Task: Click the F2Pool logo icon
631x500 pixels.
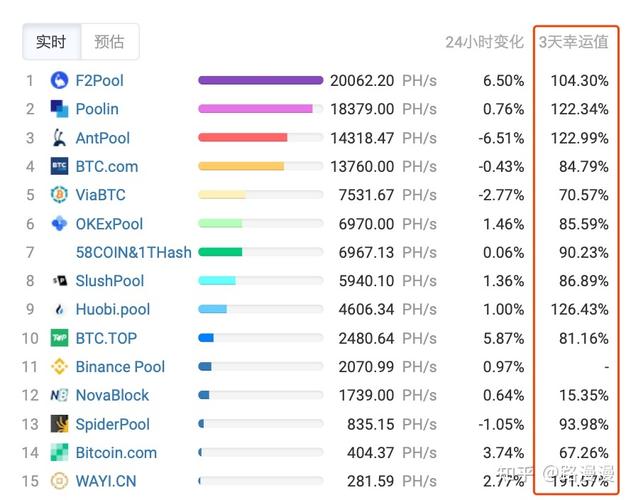Action: pos(59,80)
